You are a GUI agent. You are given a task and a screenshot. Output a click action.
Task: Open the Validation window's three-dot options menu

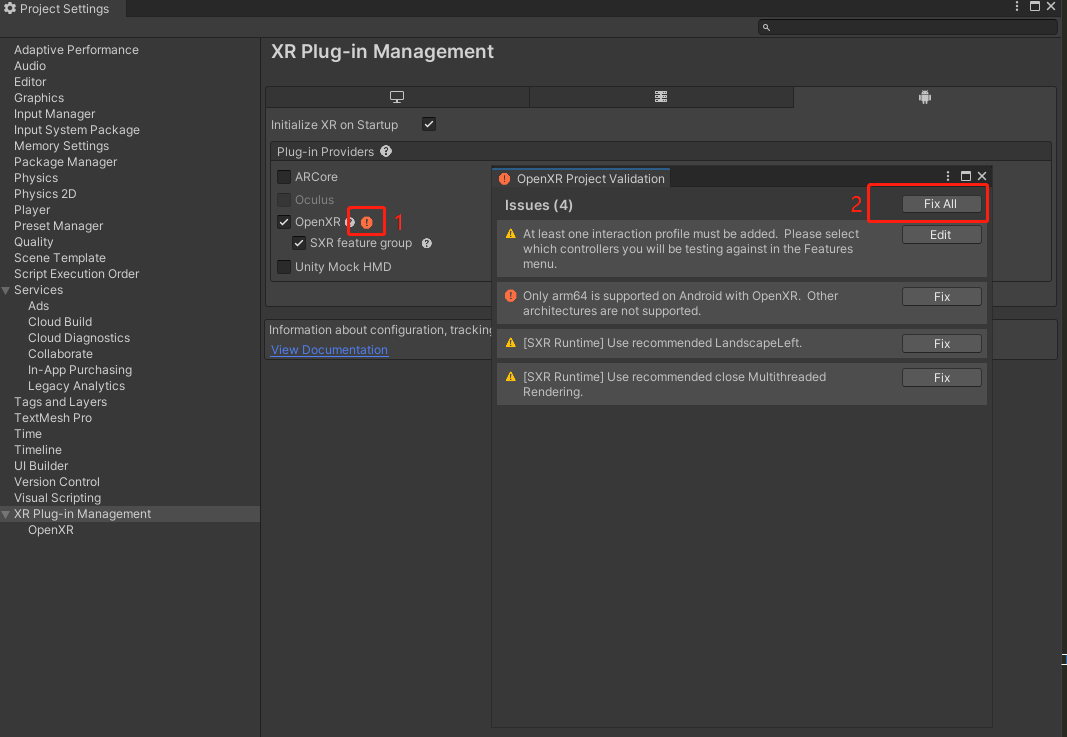pyautogui.click(x=948, y=176)
